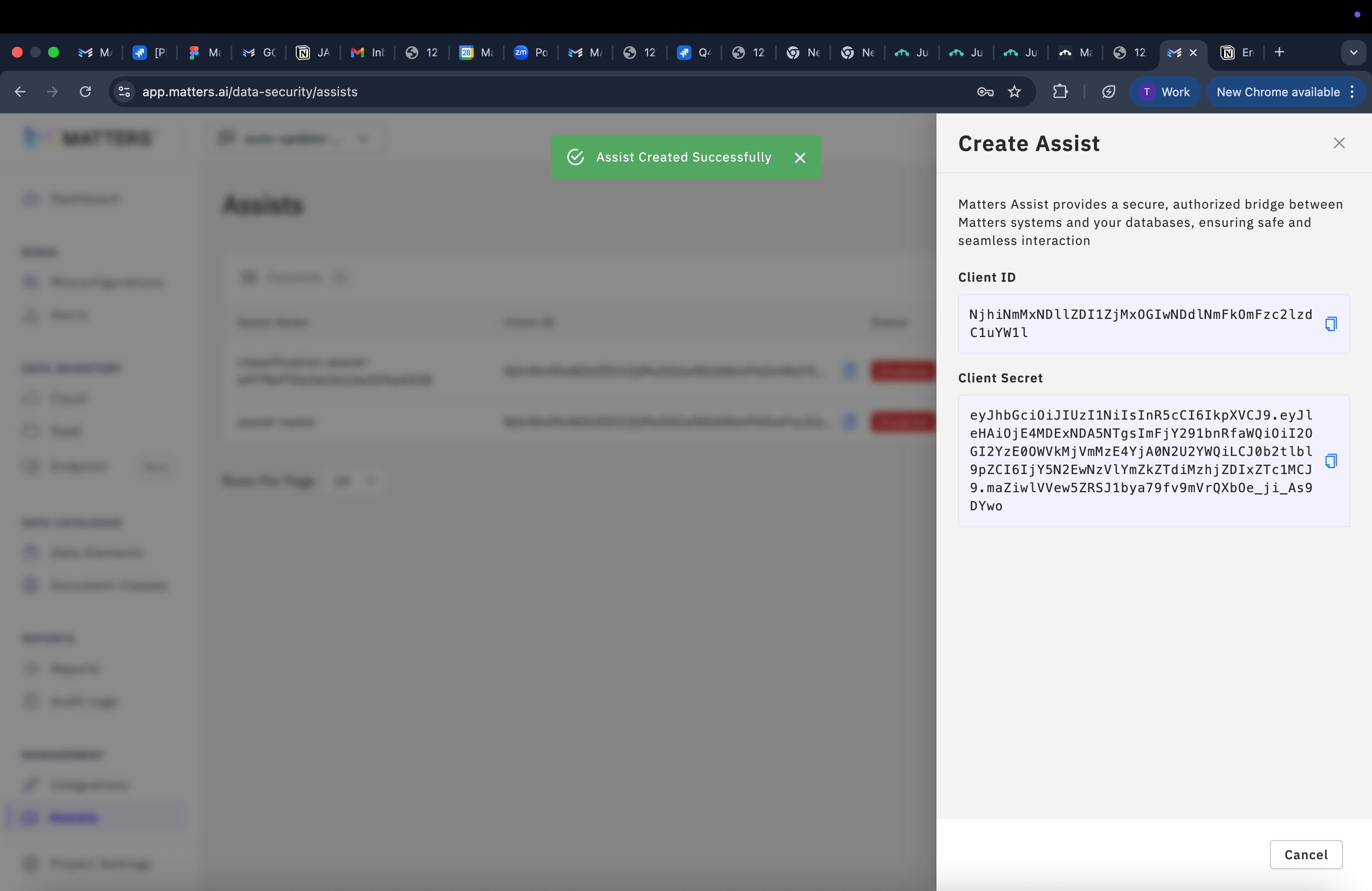
Task: Switch to the Jira "Q4" tab
Action: [x=694, y=53]
